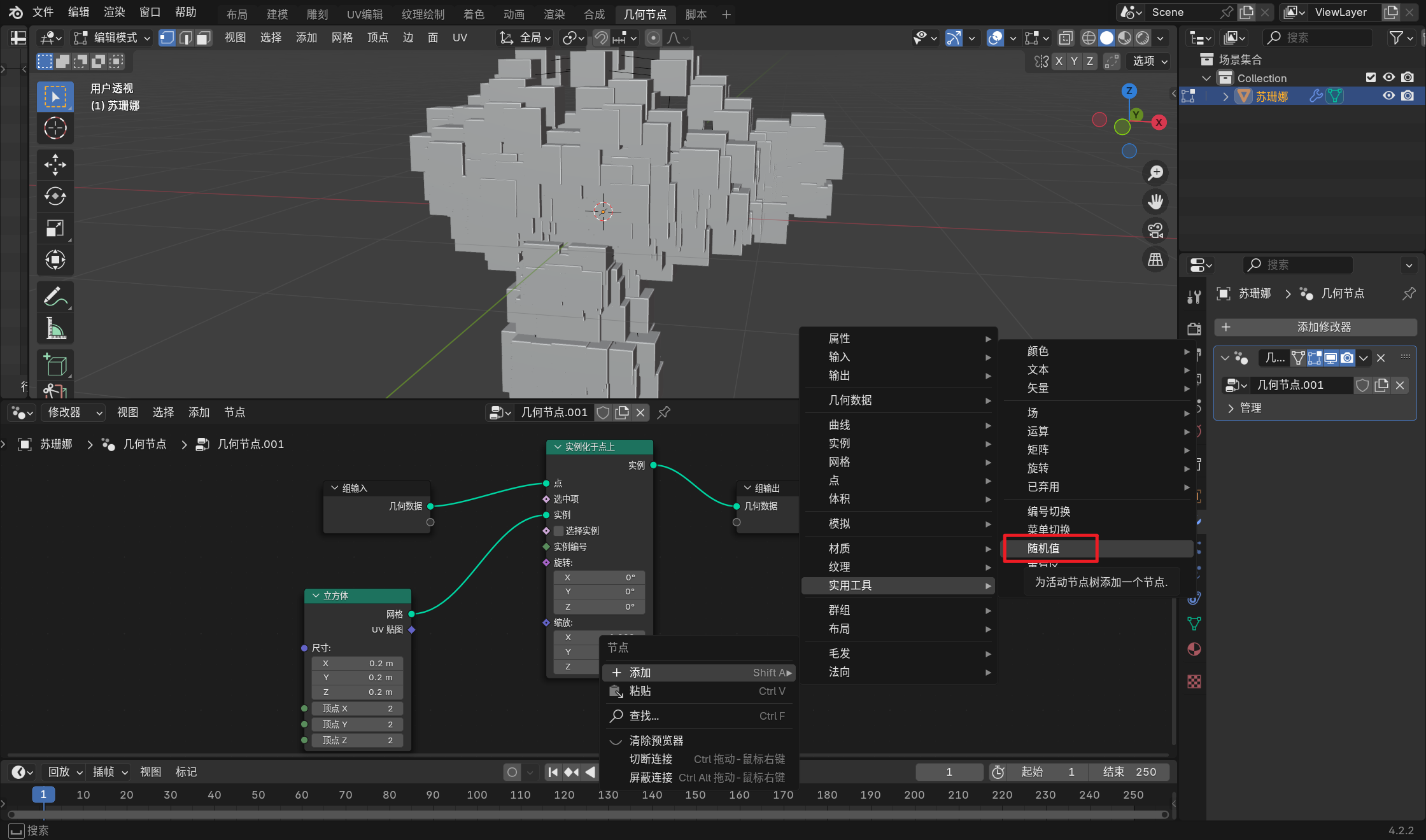
Task: Click the zoom view magnifier icon
Action: tap(1155, 172)
